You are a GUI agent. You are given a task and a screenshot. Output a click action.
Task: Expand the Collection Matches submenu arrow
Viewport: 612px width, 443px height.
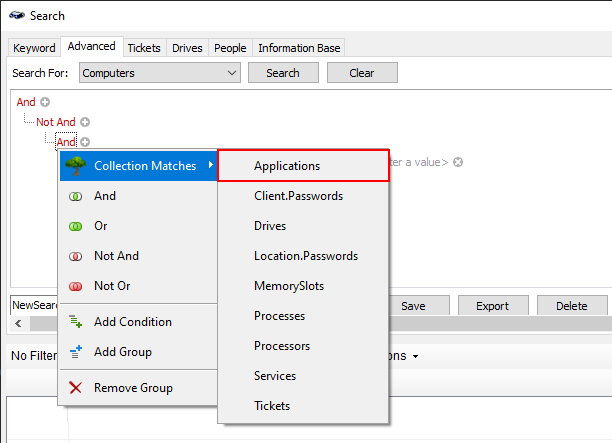210,166
